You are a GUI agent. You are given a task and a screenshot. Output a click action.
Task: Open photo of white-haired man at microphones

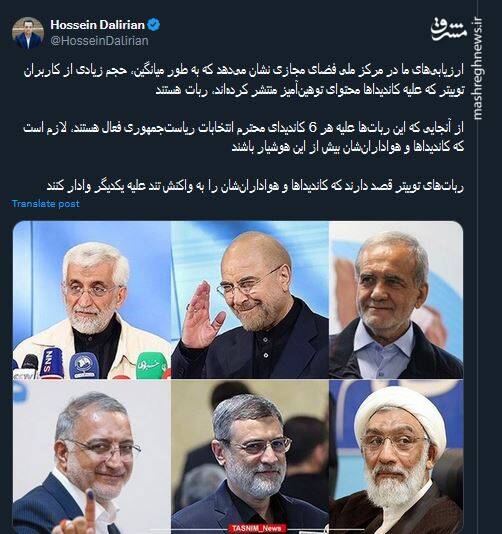92,300
